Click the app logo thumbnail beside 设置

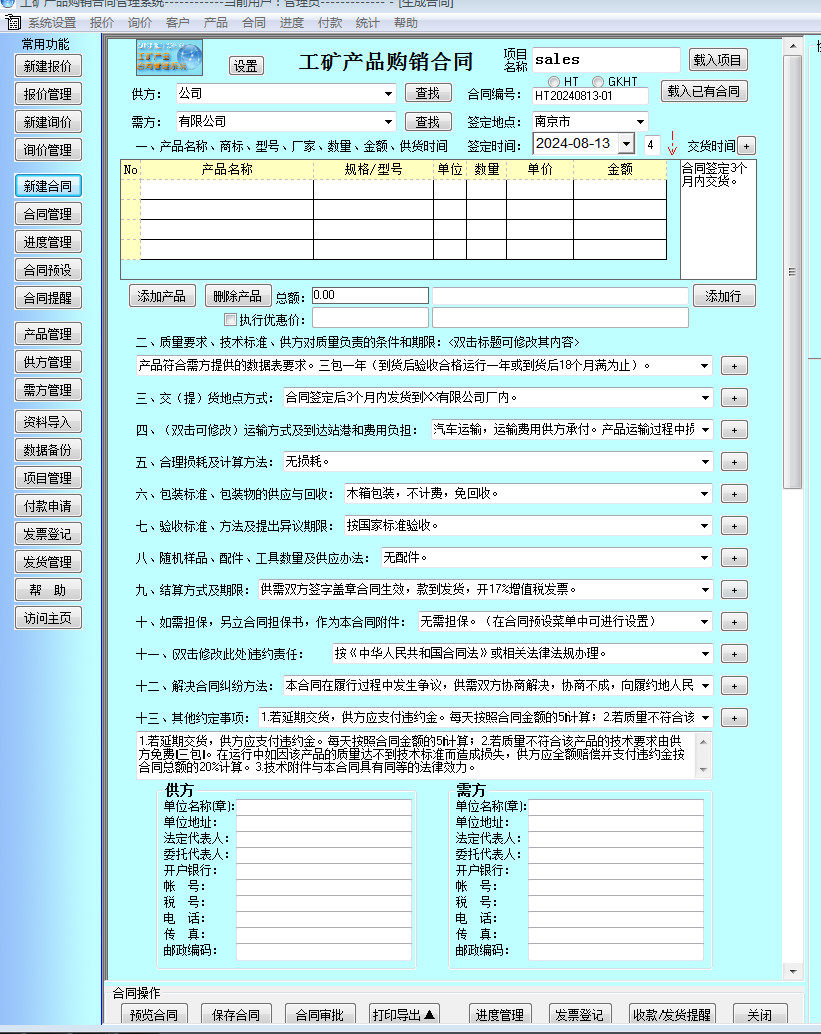point(169,57)
